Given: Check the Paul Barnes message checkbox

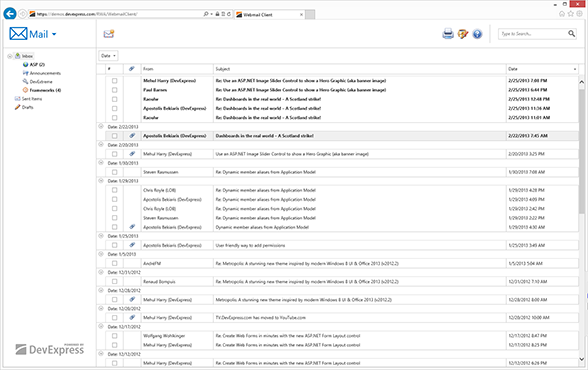Looking at the screenshot, I should click(x=114, y=90).
